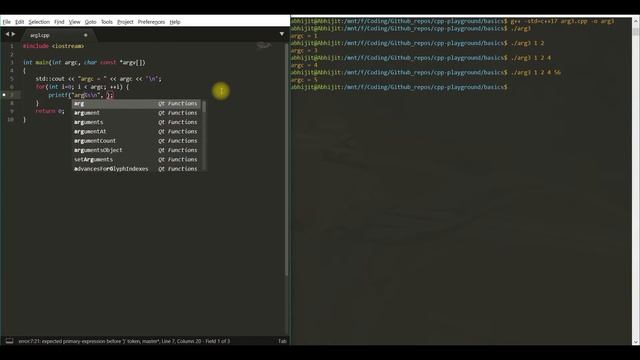
Task: Go to previous tab with left arrow
Action: point(7,35)
